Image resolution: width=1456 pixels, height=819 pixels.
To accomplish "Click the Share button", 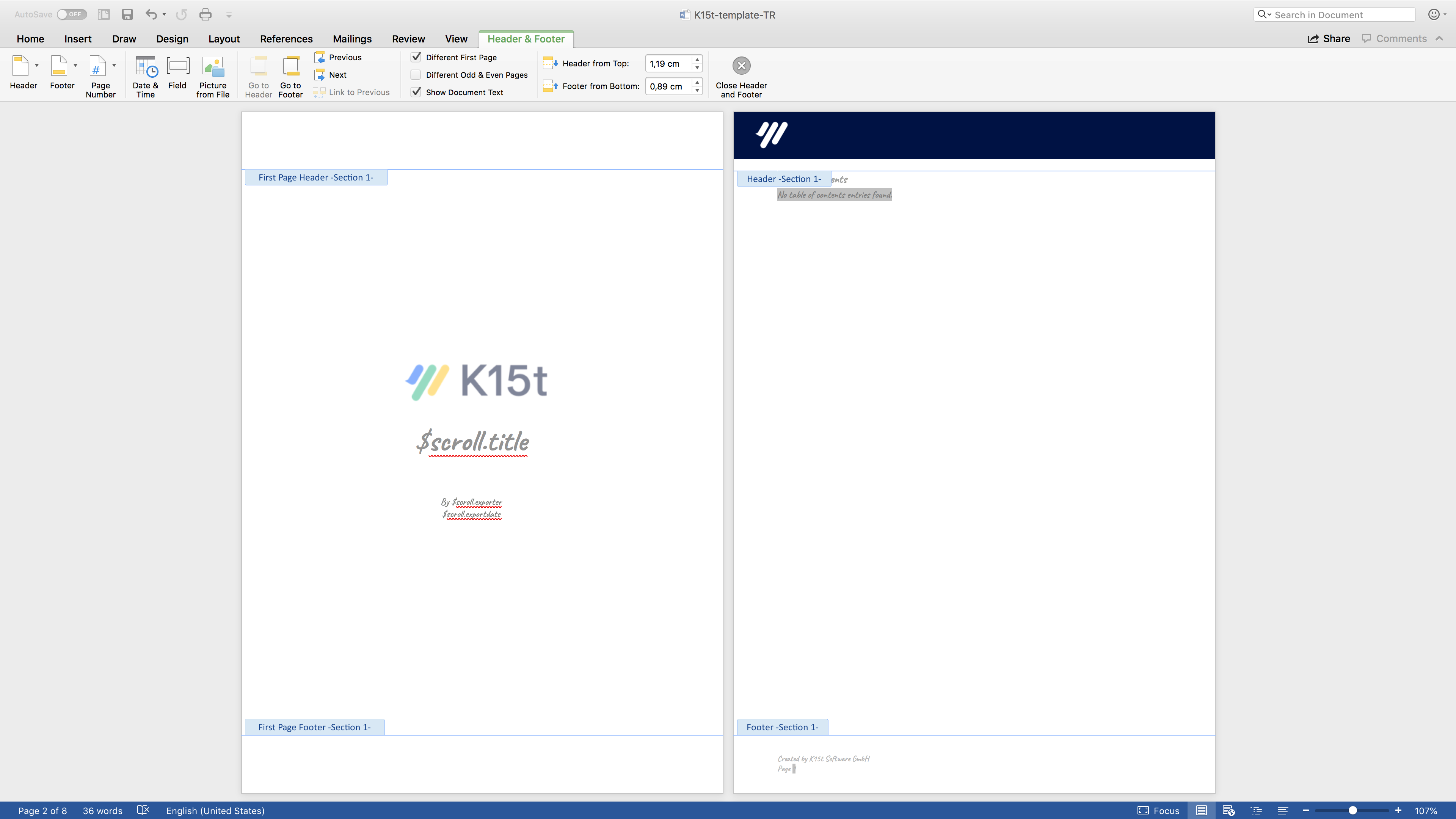I will (1329, 38).
